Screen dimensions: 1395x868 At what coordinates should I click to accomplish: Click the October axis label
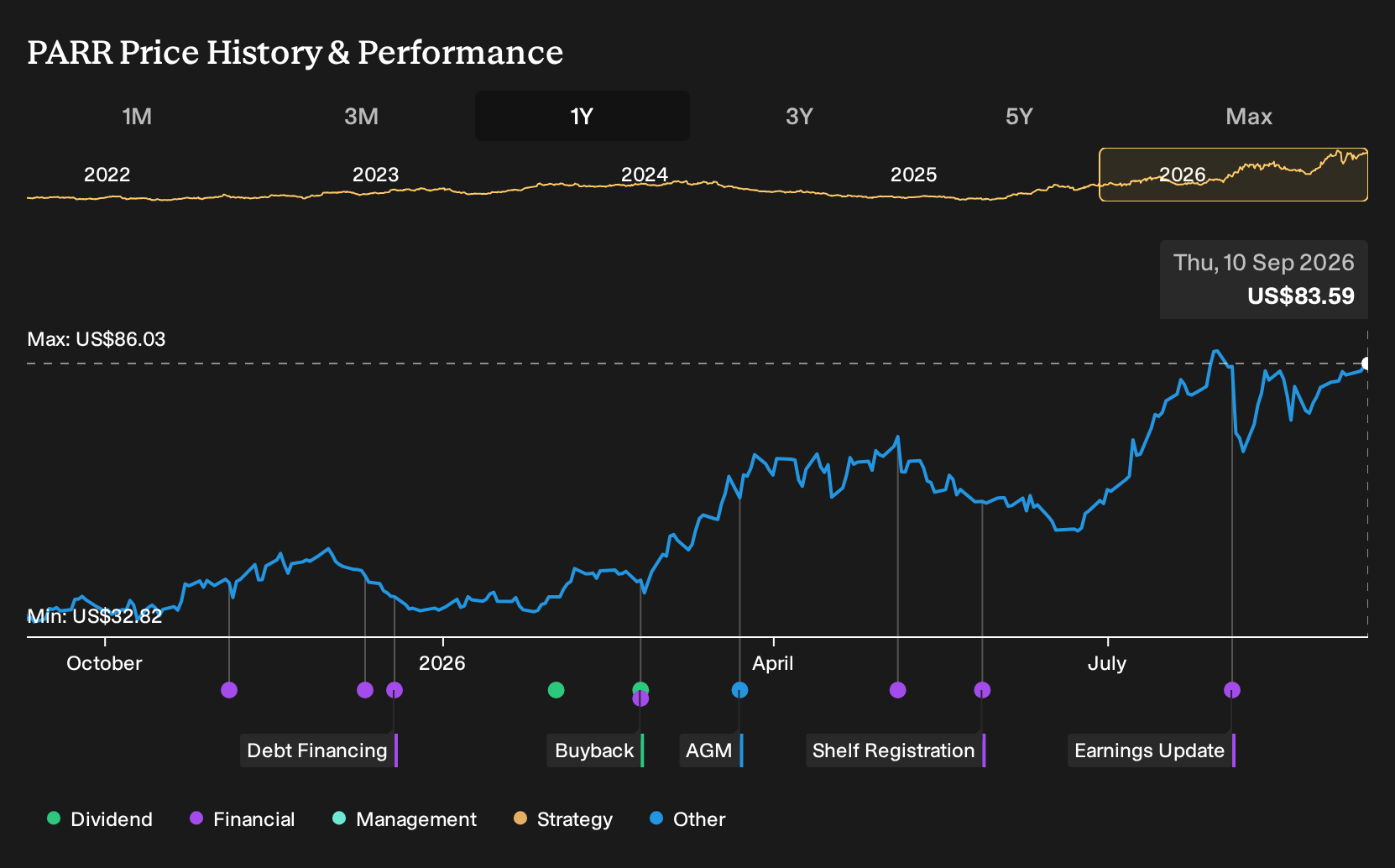tap(104, 663)
